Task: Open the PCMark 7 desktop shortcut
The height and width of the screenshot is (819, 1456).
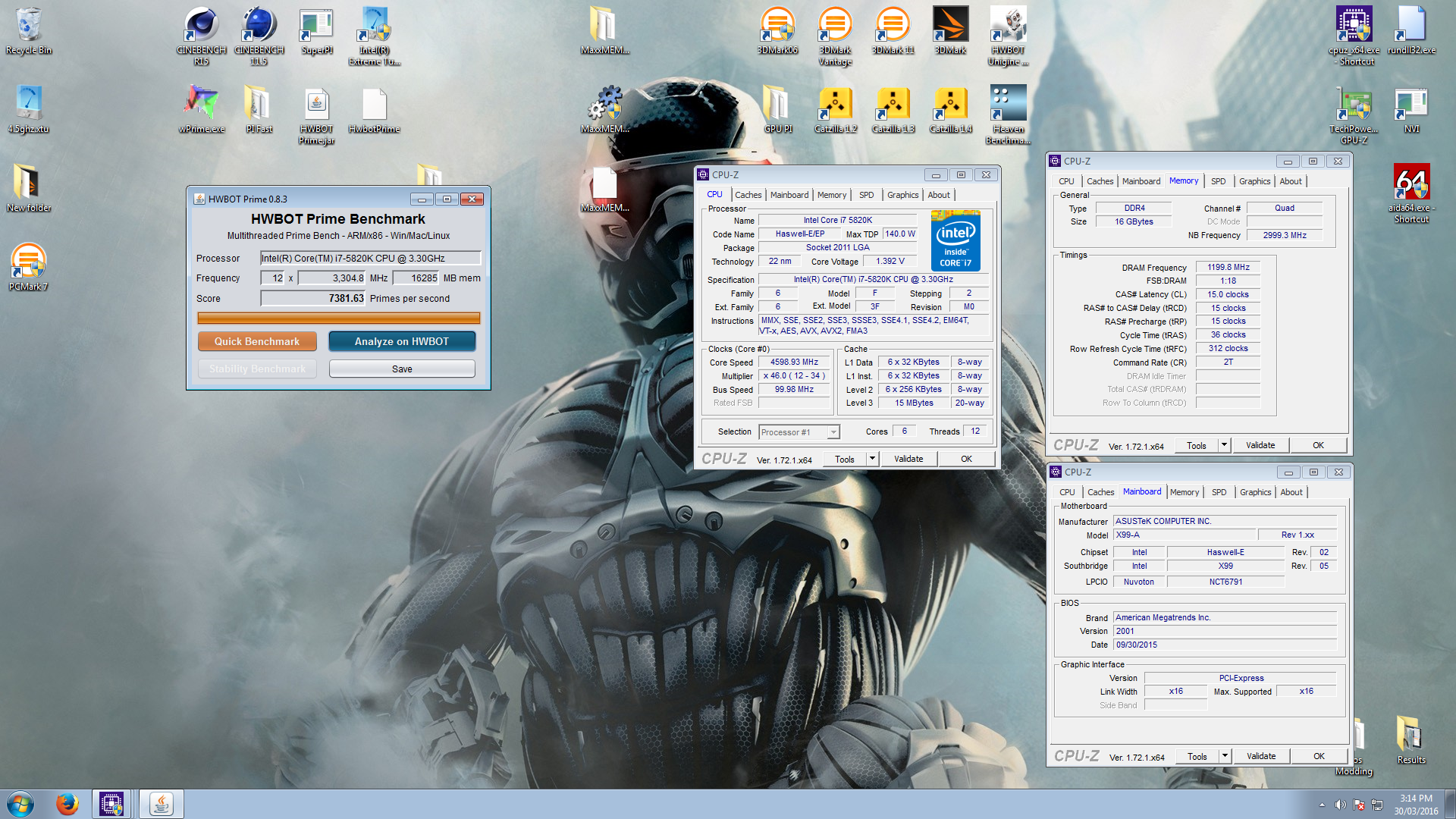Action: (28, 267)
